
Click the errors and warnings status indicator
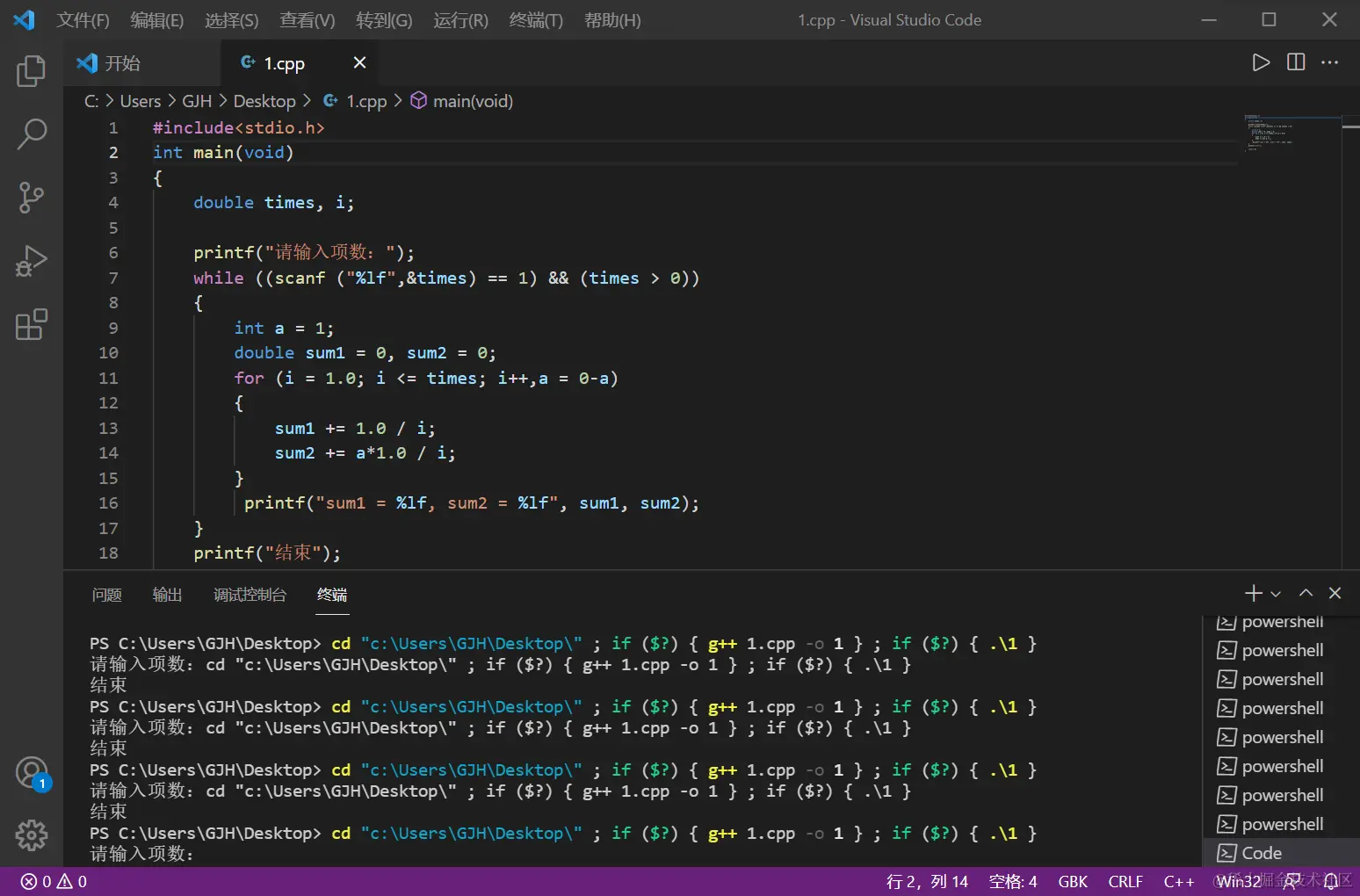point(54,881)
